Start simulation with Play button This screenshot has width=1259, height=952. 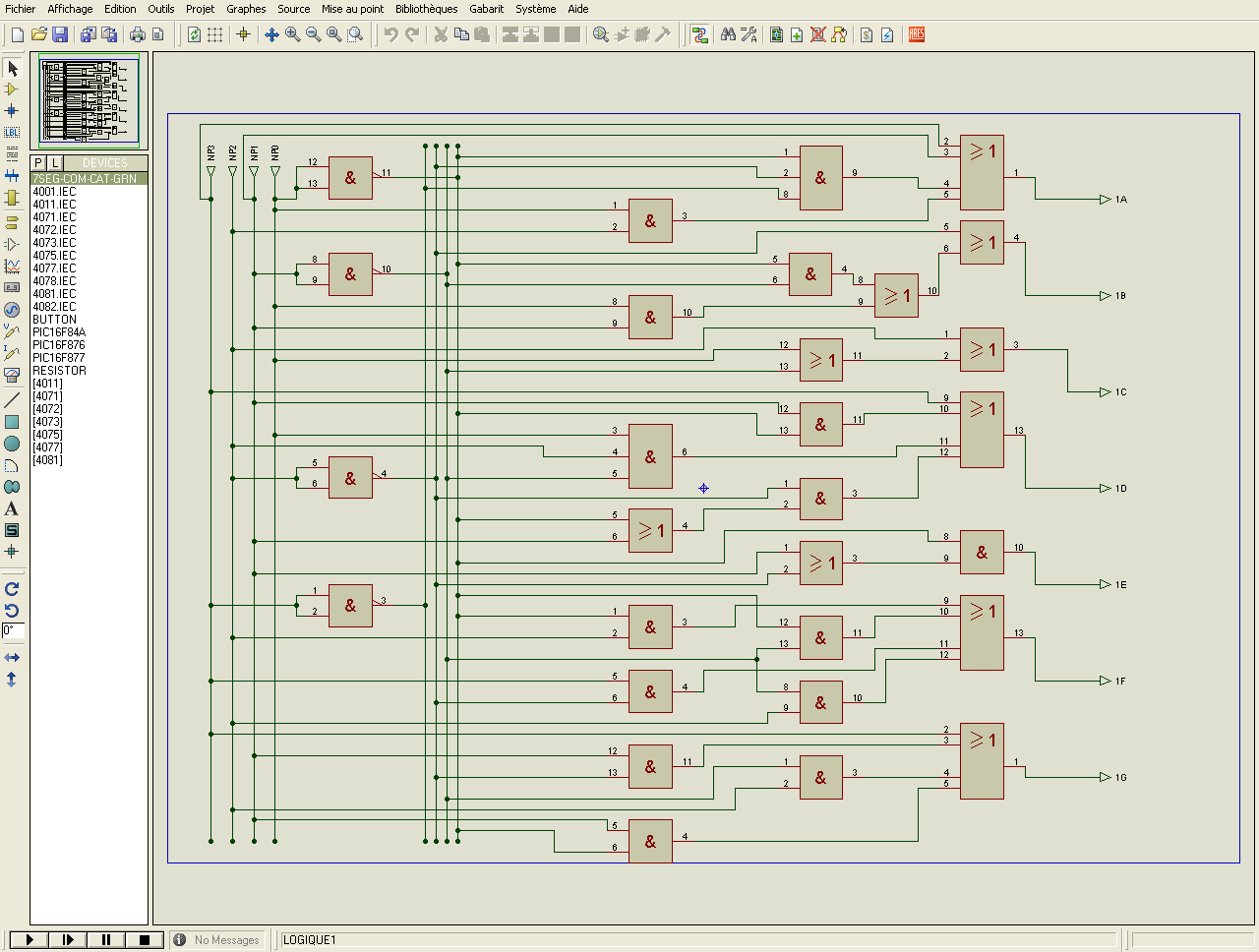coord(30,940)
